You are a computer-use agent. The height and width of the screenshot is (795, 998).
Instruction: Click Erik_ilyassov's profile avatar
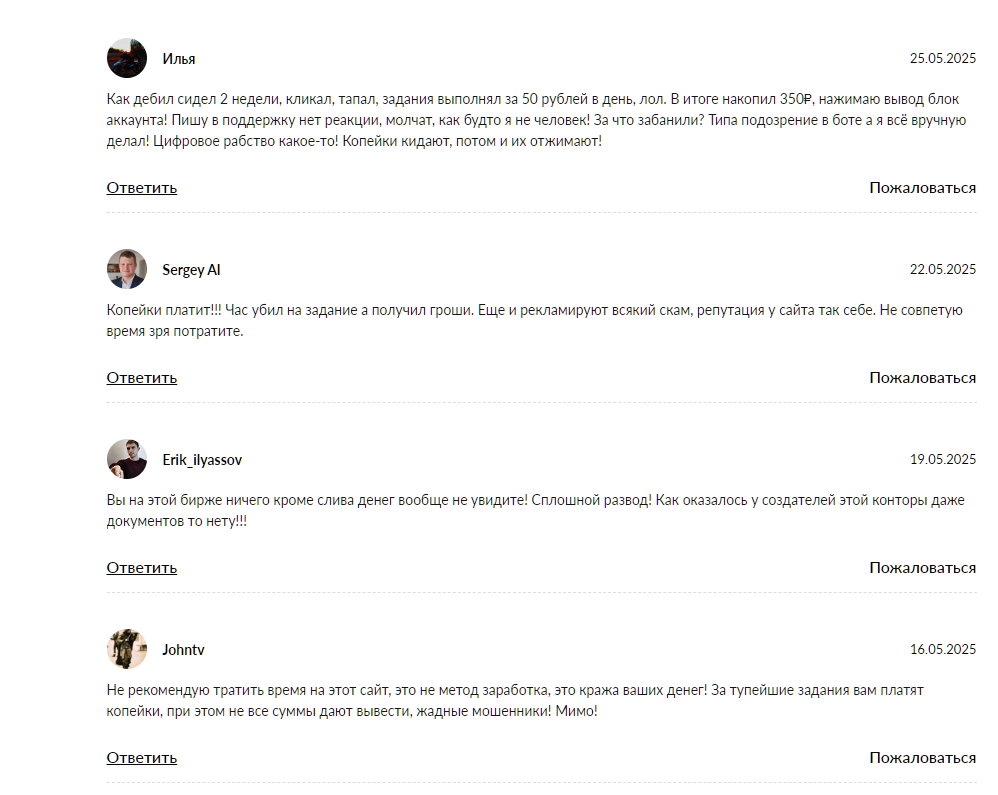pyautogui.click(x=127, y=459)
